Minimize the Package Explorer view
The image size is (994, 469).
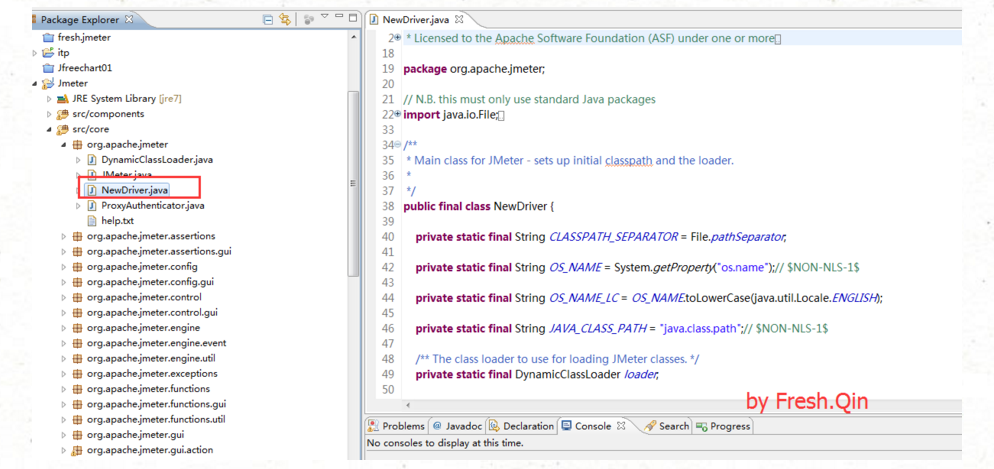339,16
